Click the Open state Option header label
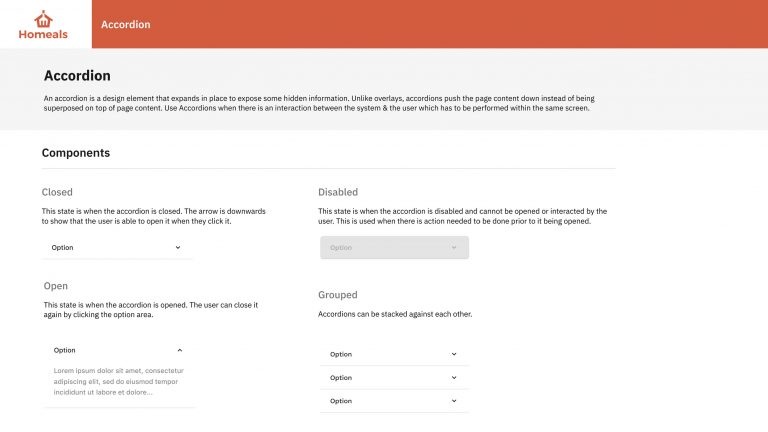This screenshot has width=768, height=432. pos(65,350)
